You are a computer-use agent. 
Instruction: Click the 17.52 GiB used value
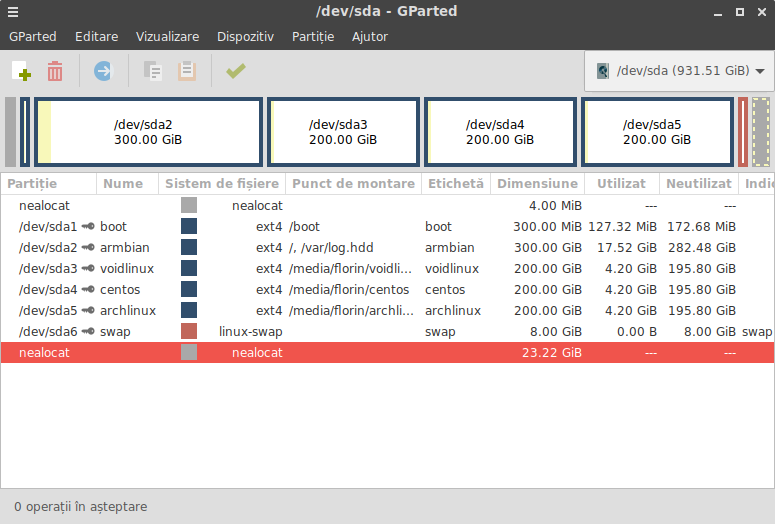[627, 247]
